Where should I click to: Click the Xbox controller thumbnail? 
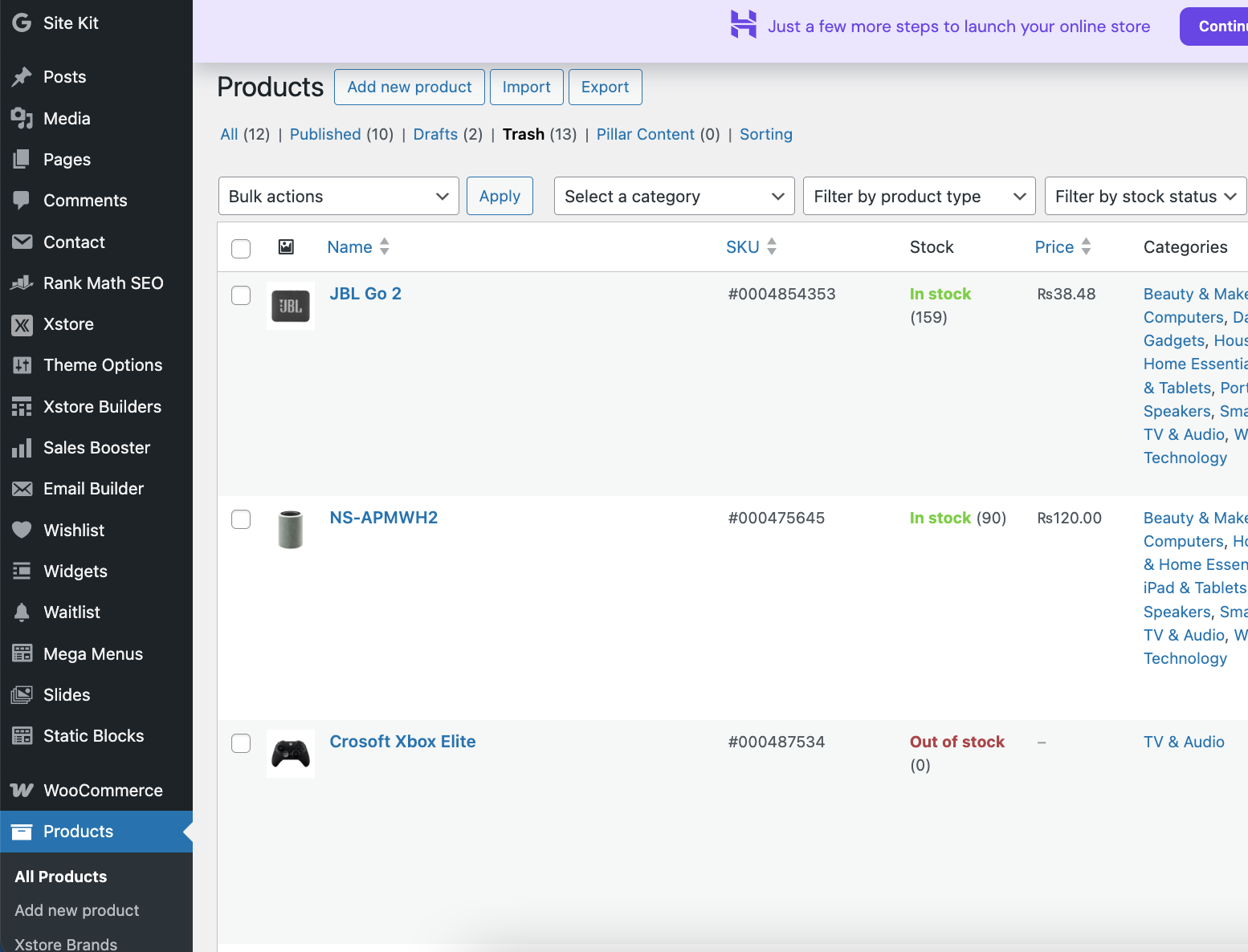click(291, 754)
